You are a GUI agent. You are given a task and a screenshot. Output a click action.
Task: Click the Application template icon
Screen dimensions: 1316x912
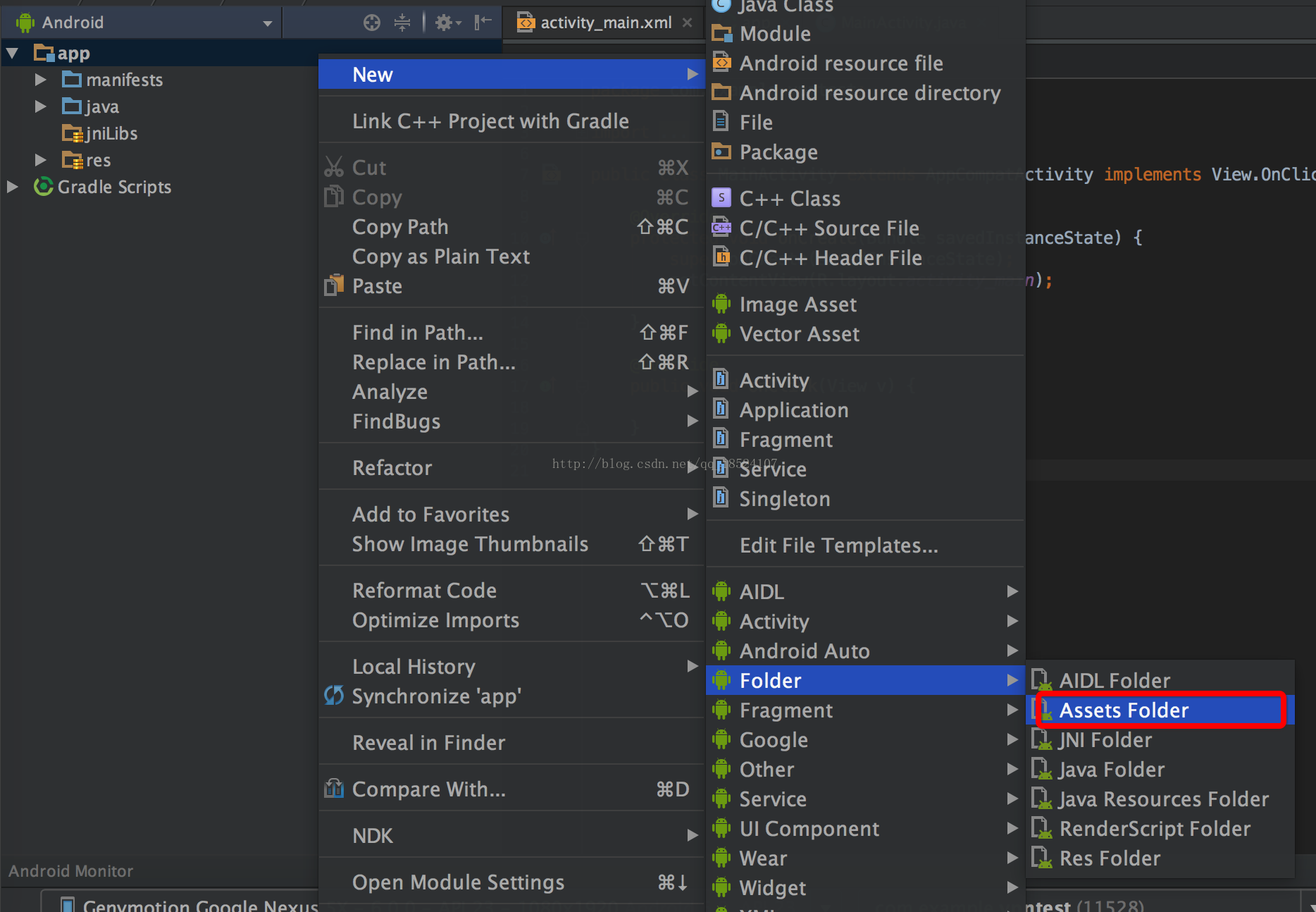click(x=721, y=409)
